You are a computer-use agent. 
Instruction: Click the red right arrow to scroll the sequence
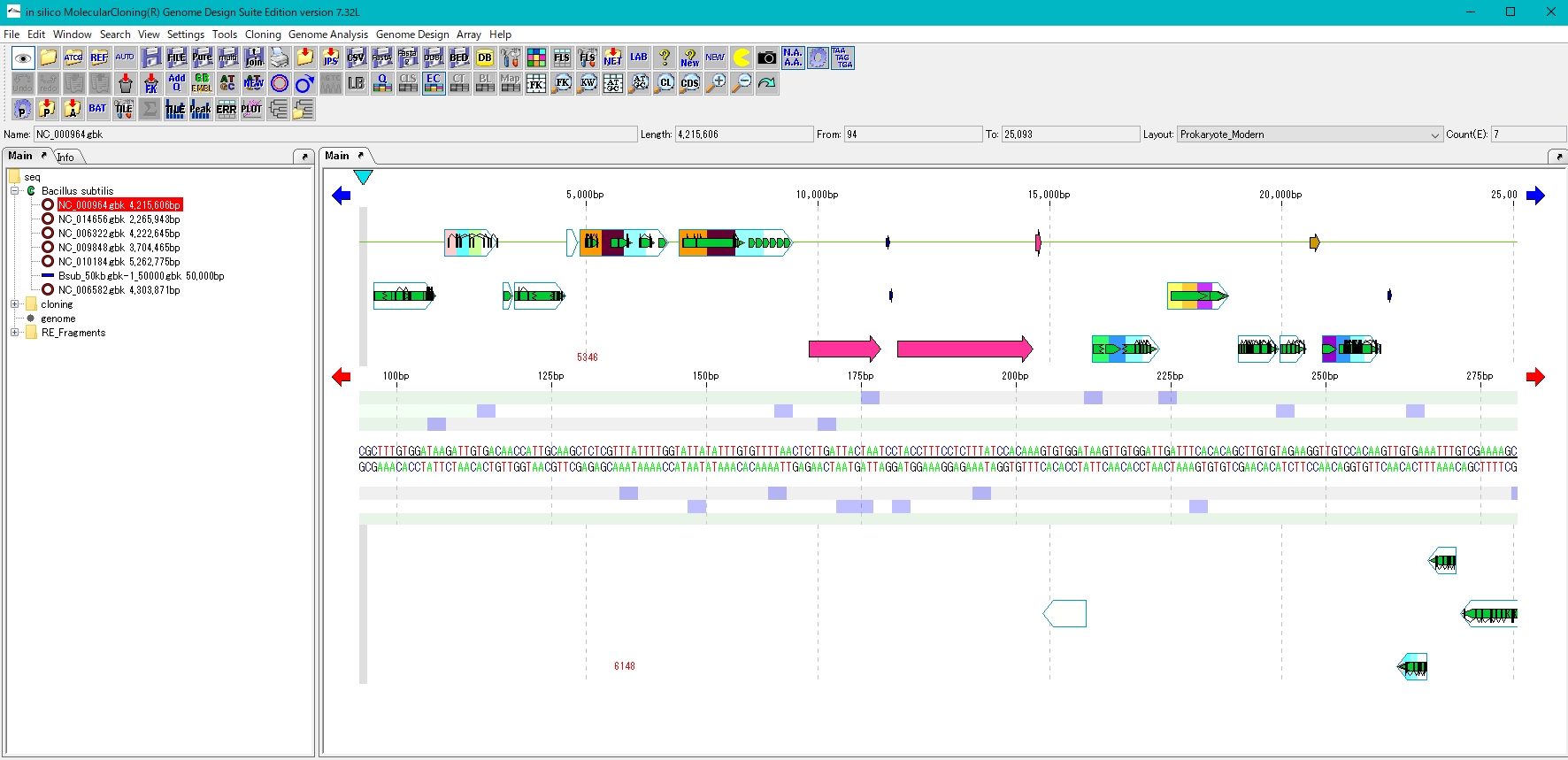(x=1535, y=377)
